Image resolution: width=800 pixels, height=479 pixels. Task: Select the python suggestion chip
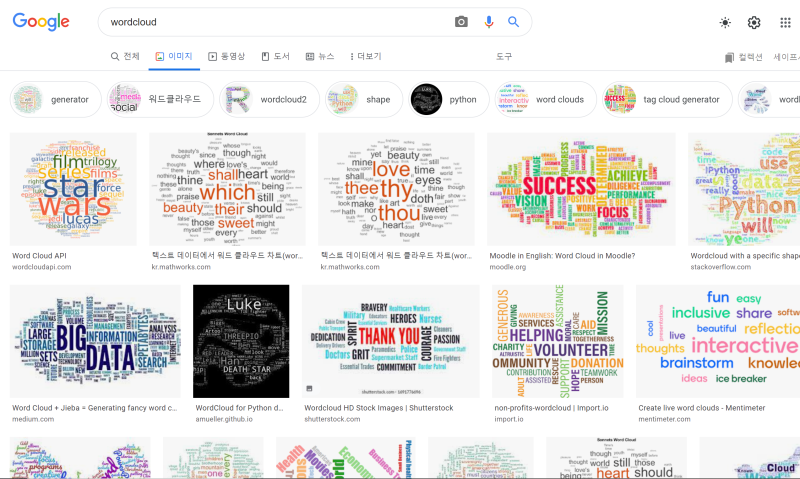click(x=448, y=99)
